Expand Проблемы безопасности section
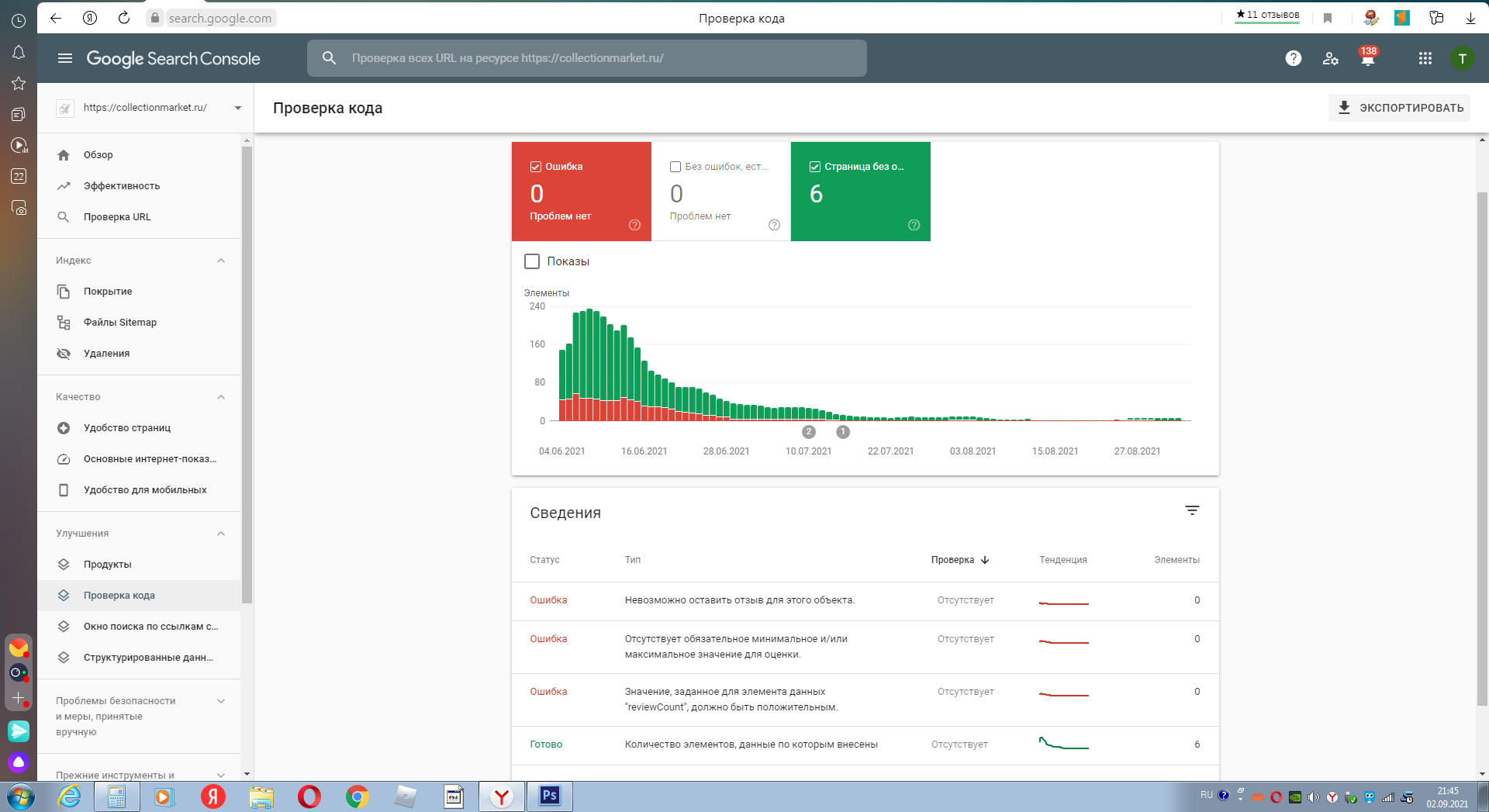This screenshot has width=1489, height=812. [x=221, y=701]
